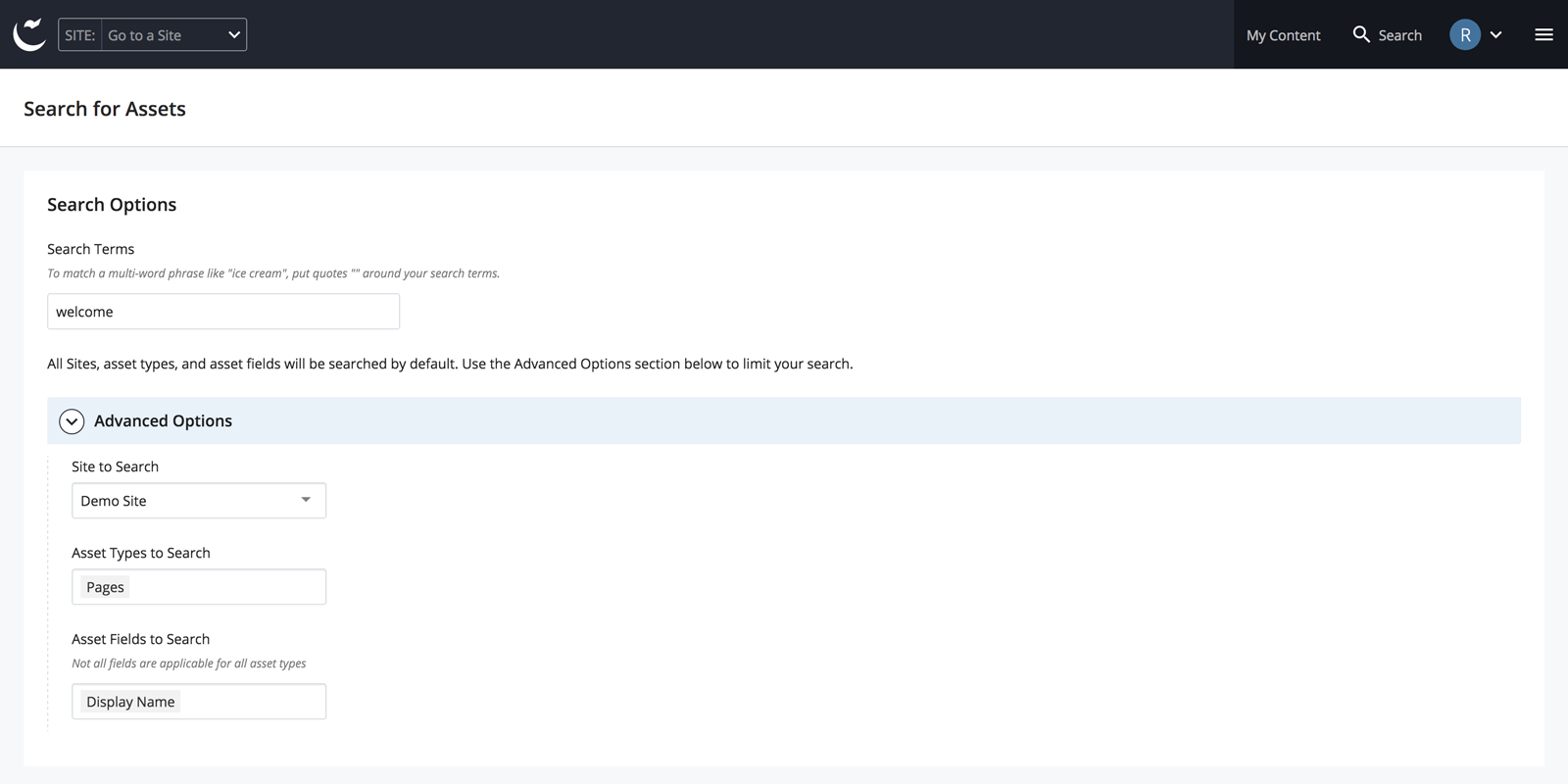Screen dimensions: 1568x784
Task: Open the Demo Site selection dropdown
Action: coord(186,501)
